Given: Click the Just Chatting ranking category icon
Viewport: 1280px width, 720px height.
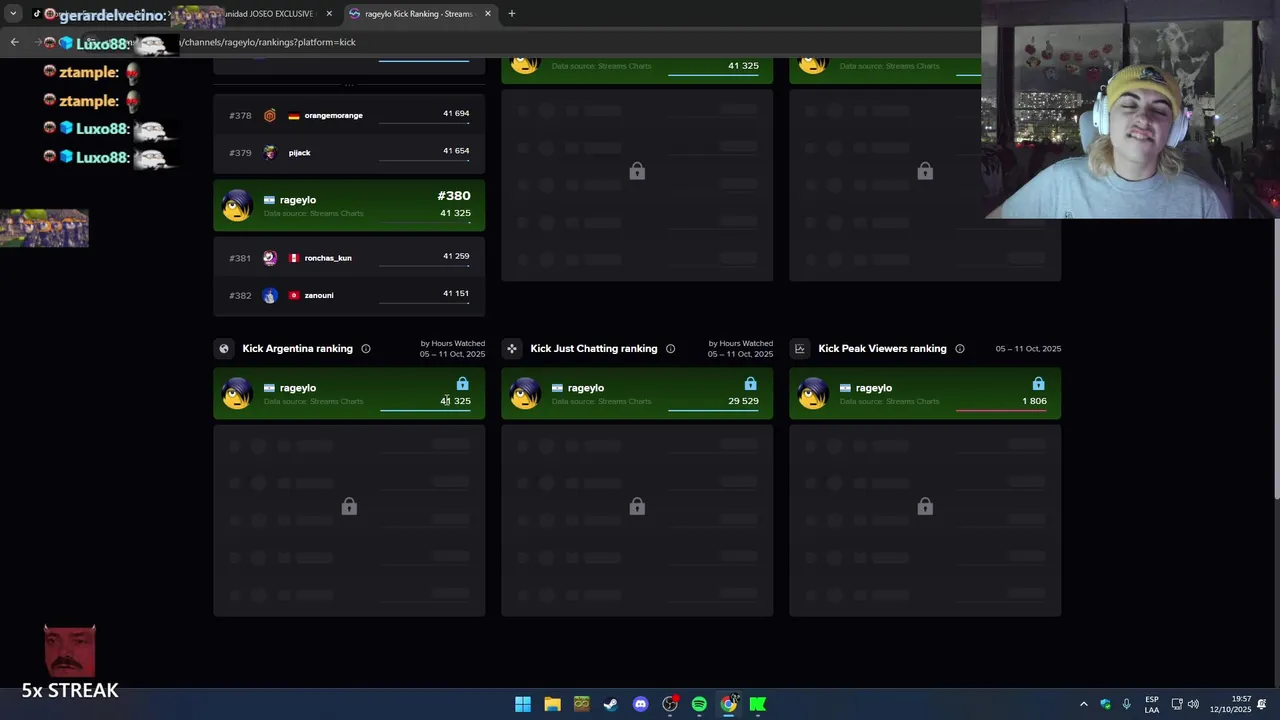Looking at the screenshot, I should 512,348.
